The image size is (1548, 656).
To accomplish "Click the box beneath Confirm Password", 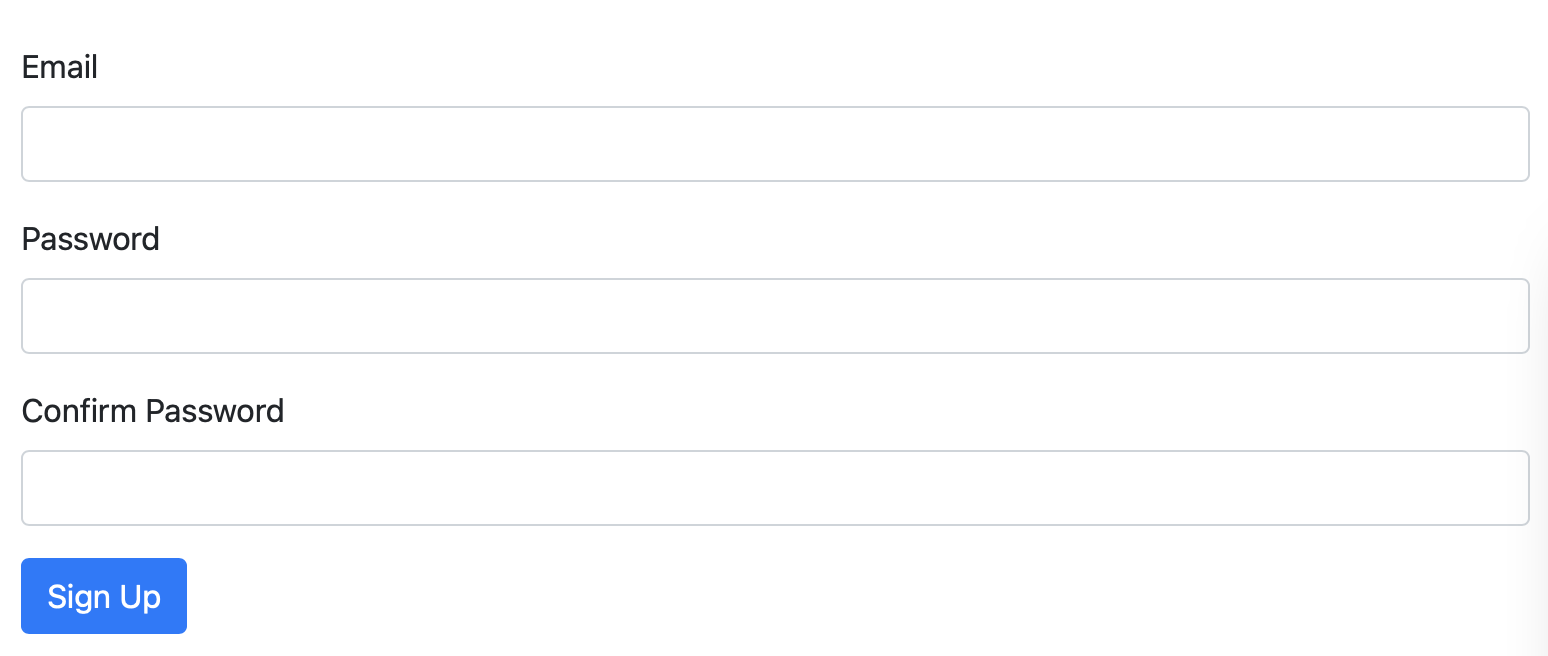I will [775, 488].
